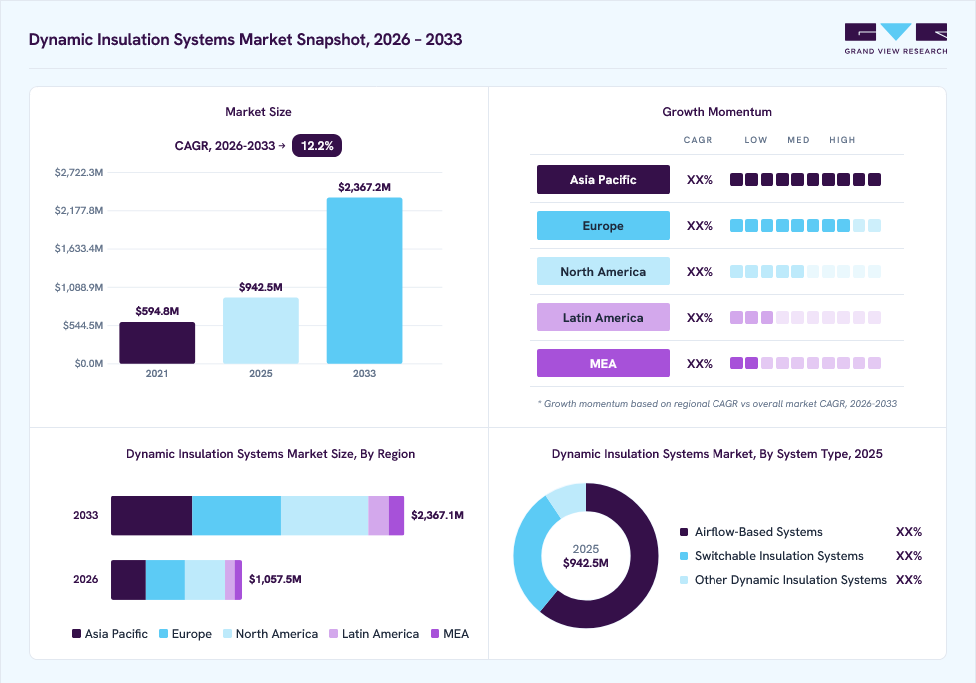This screenshot has height=683, width=976.
Task: Click the Market Snapshot page title
Action: click(245, 39)
